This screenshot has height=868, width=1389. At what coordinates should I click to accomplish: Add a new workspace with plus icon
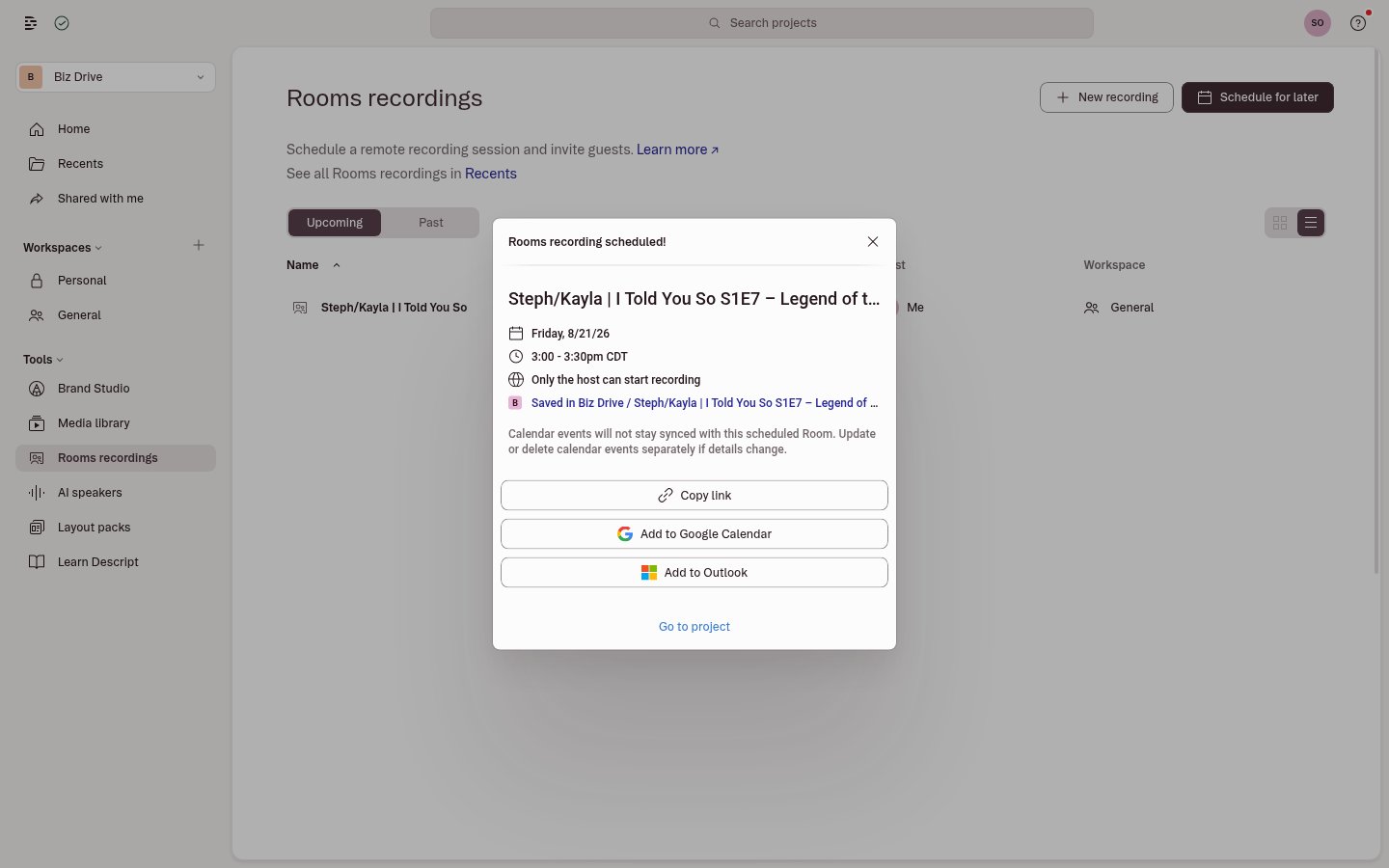(199, 246)
